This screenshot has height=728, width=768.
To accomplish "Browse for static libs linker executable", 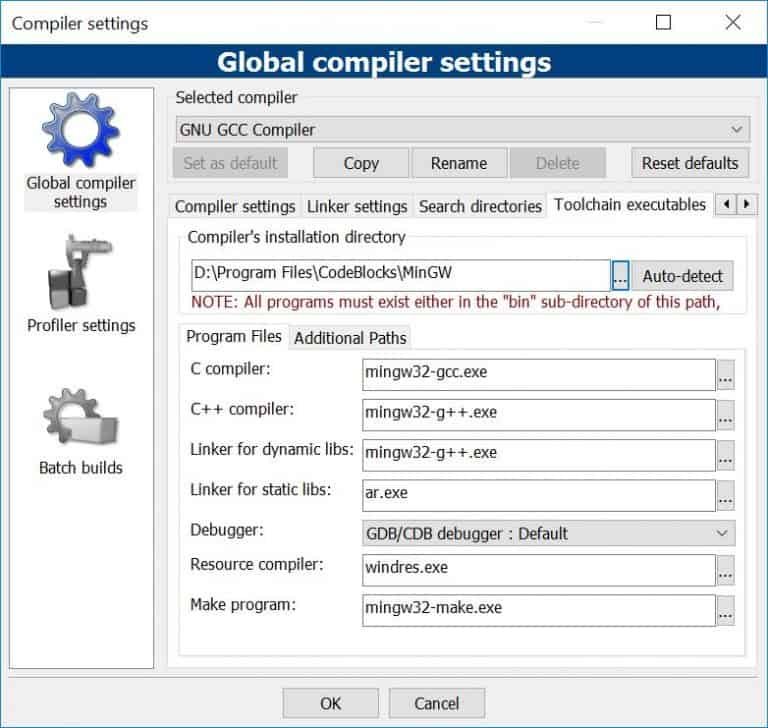I will 725,496.
